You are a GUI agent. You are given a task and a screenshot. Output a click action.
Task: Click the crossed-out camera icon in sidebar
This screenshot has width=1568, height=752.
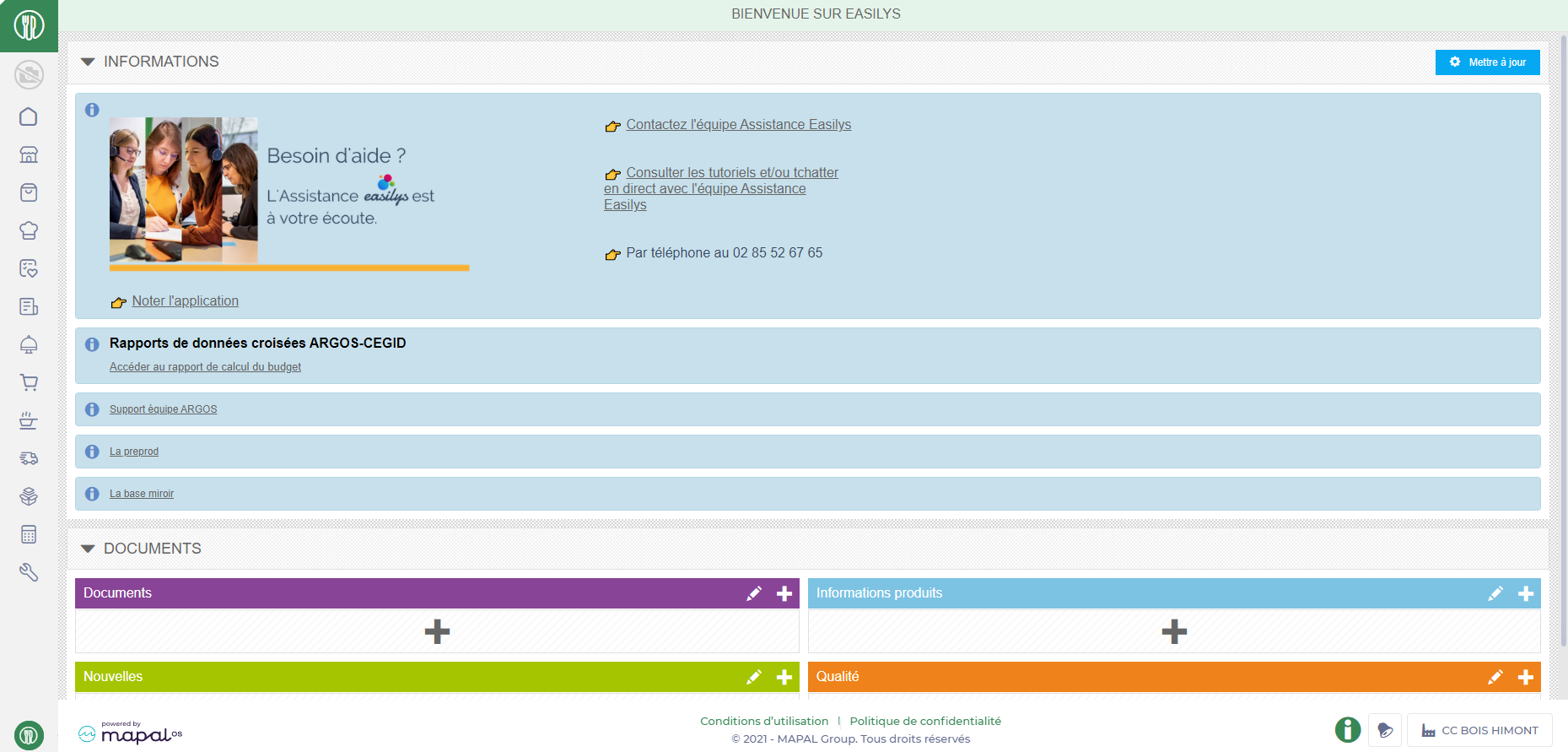(x=29, y=75)
